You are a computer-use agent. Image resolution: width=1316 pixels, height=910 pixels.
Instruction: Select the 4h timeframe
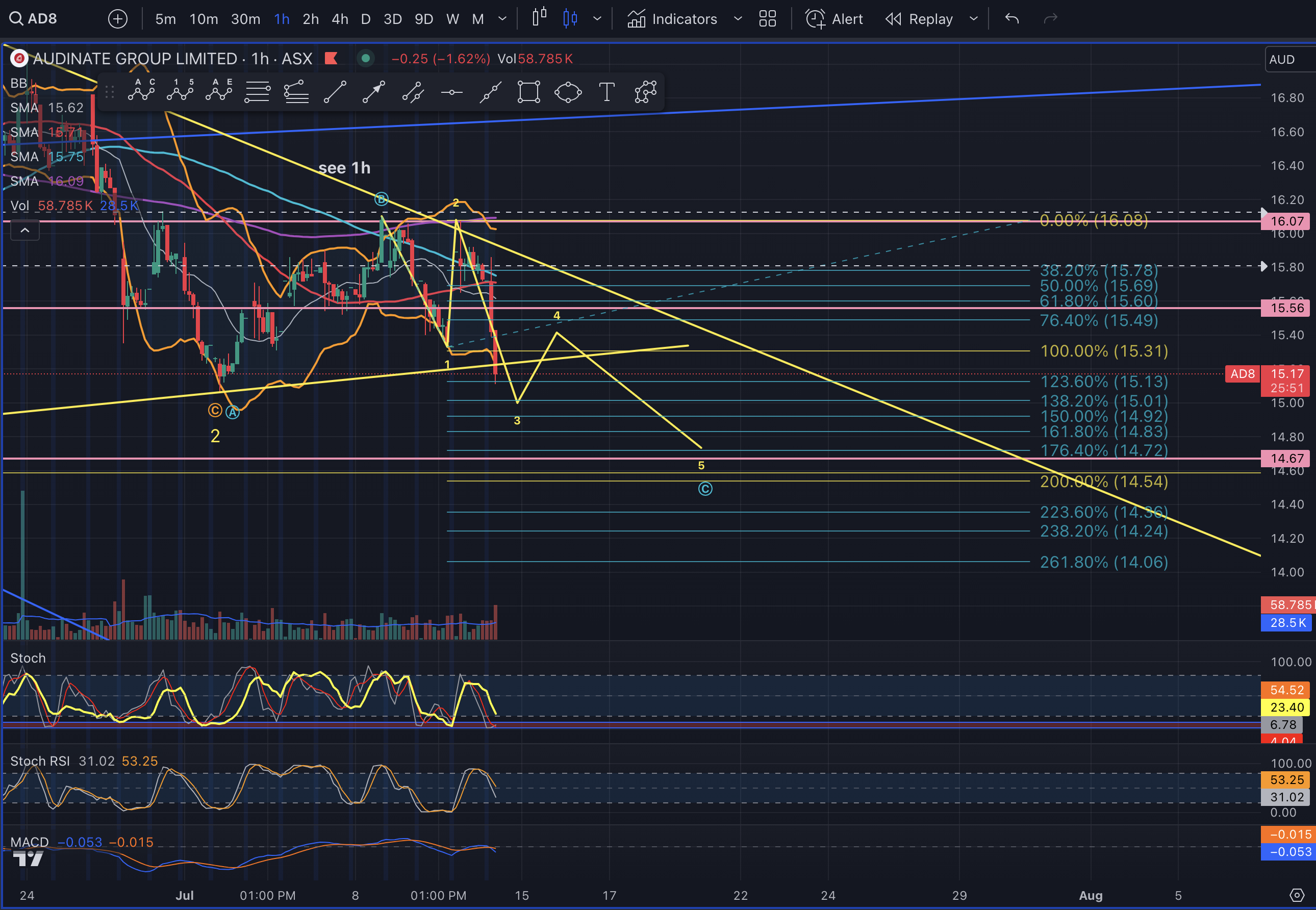point(340,19)
